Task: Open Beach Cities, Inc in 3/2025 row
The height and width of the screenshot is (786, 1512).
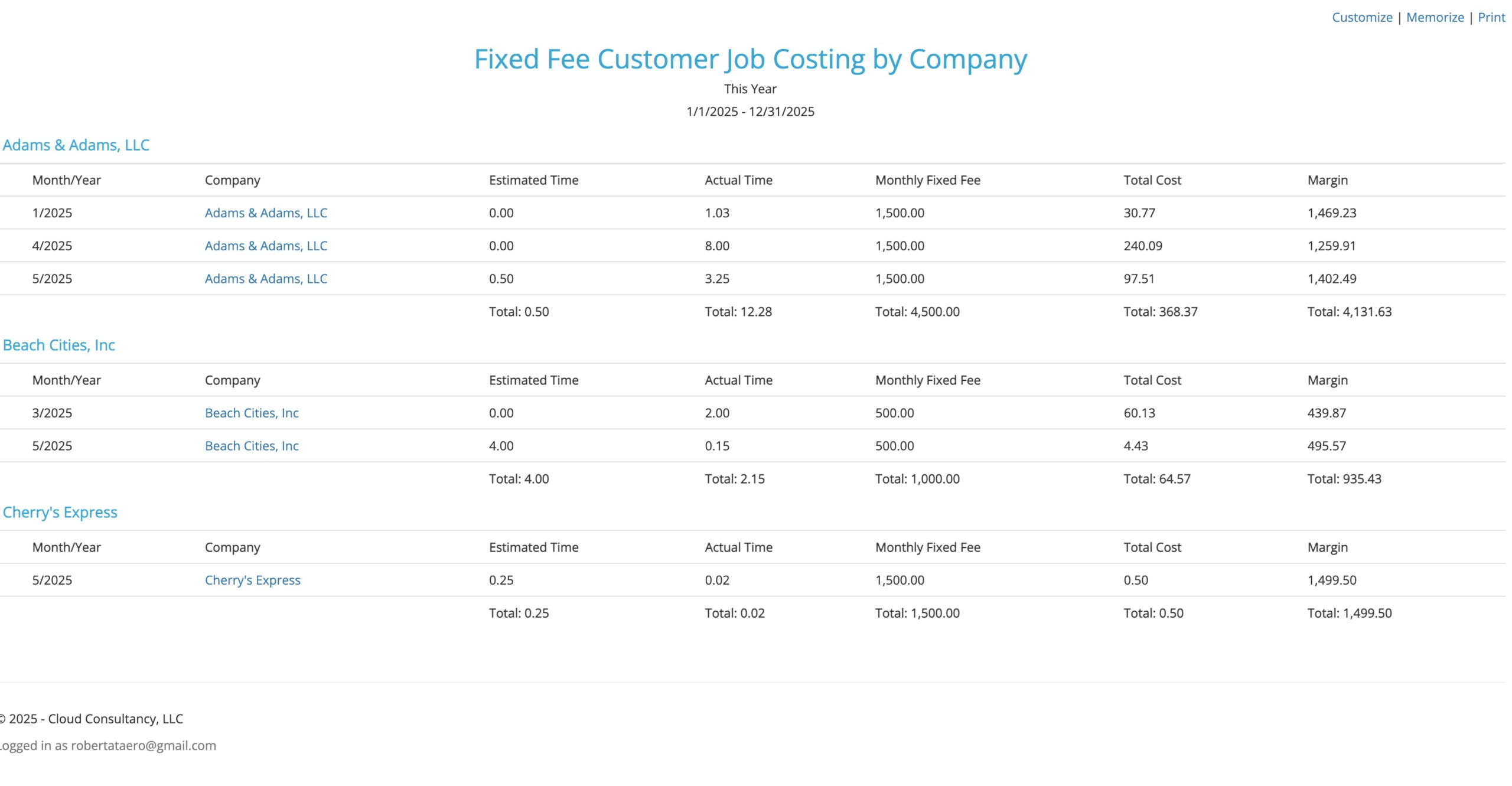Action: [252, 413]
